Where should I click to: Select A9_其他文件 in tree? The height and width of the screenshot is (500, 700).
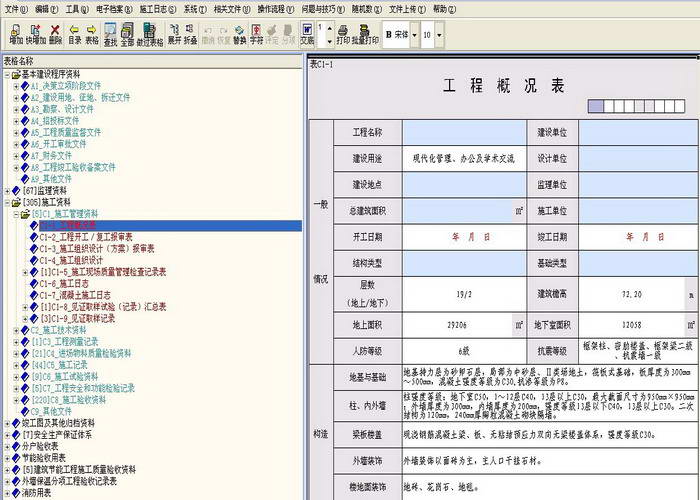51,179
